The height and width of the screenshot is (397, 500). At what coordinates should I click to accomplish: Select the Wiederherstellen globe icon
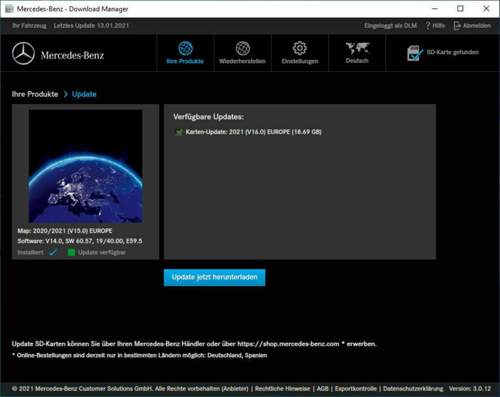point(243,48)
